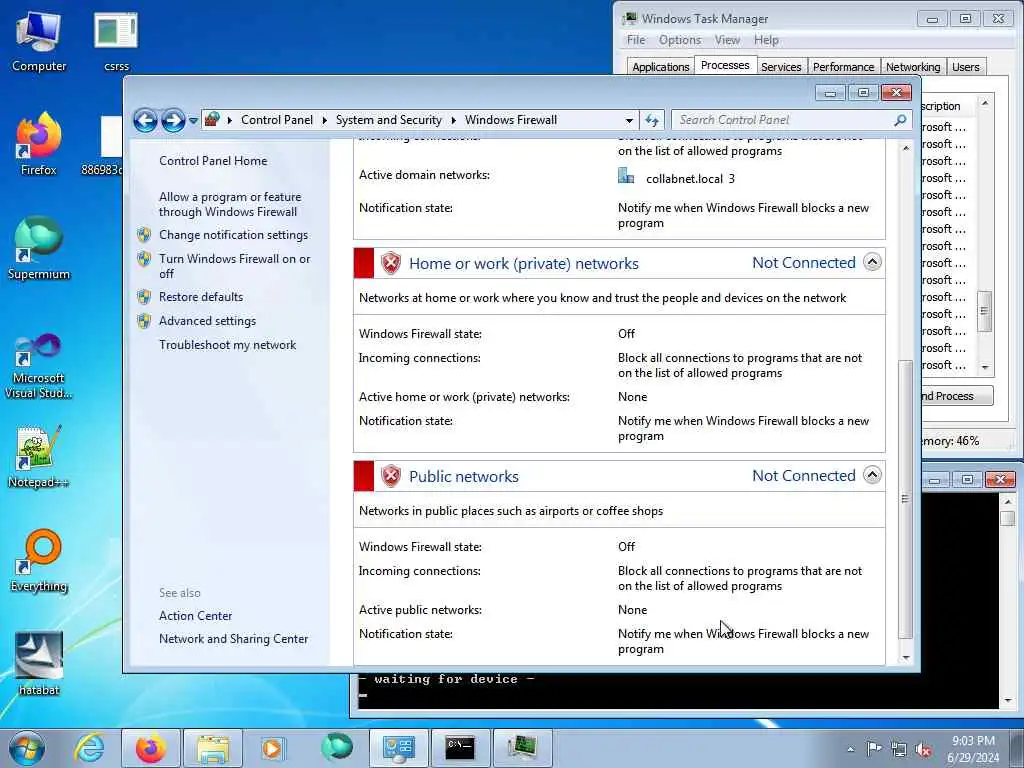
Task: Refresh the Control Panel address bar
Action: tap(652, 120)
